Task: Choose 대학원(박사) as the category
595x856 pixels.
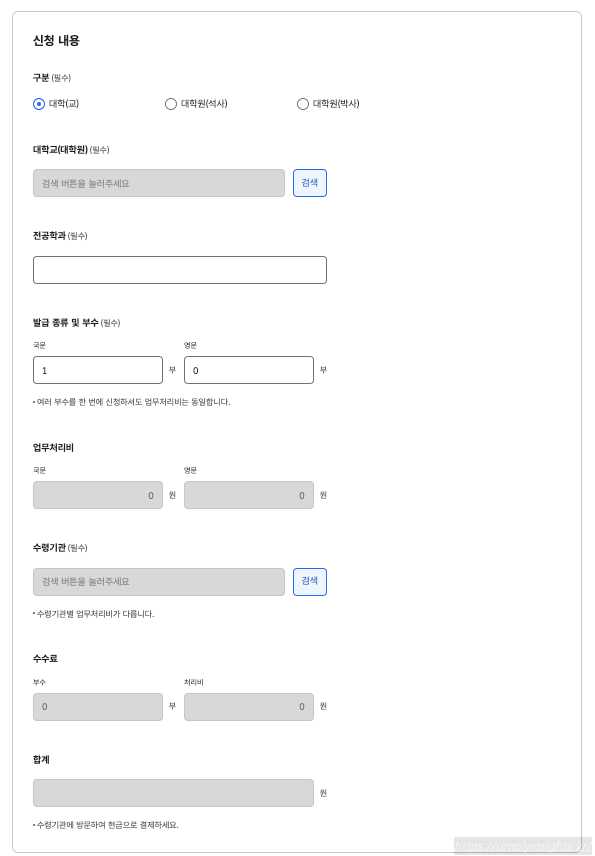Action: point(302,103)
